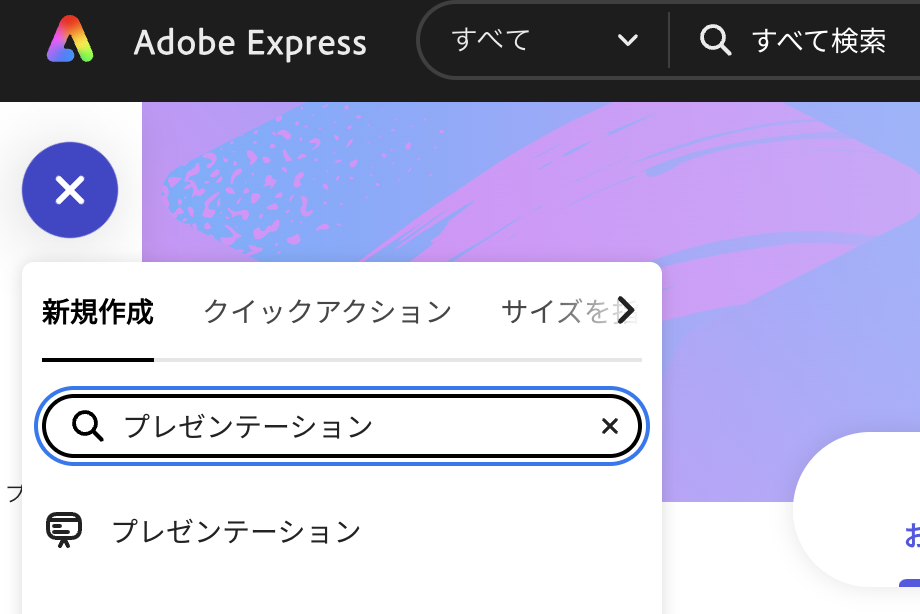Viewport: 920px width, 614px height.
Task: Clear the panel search with the X icon
Action: point(609,427)
